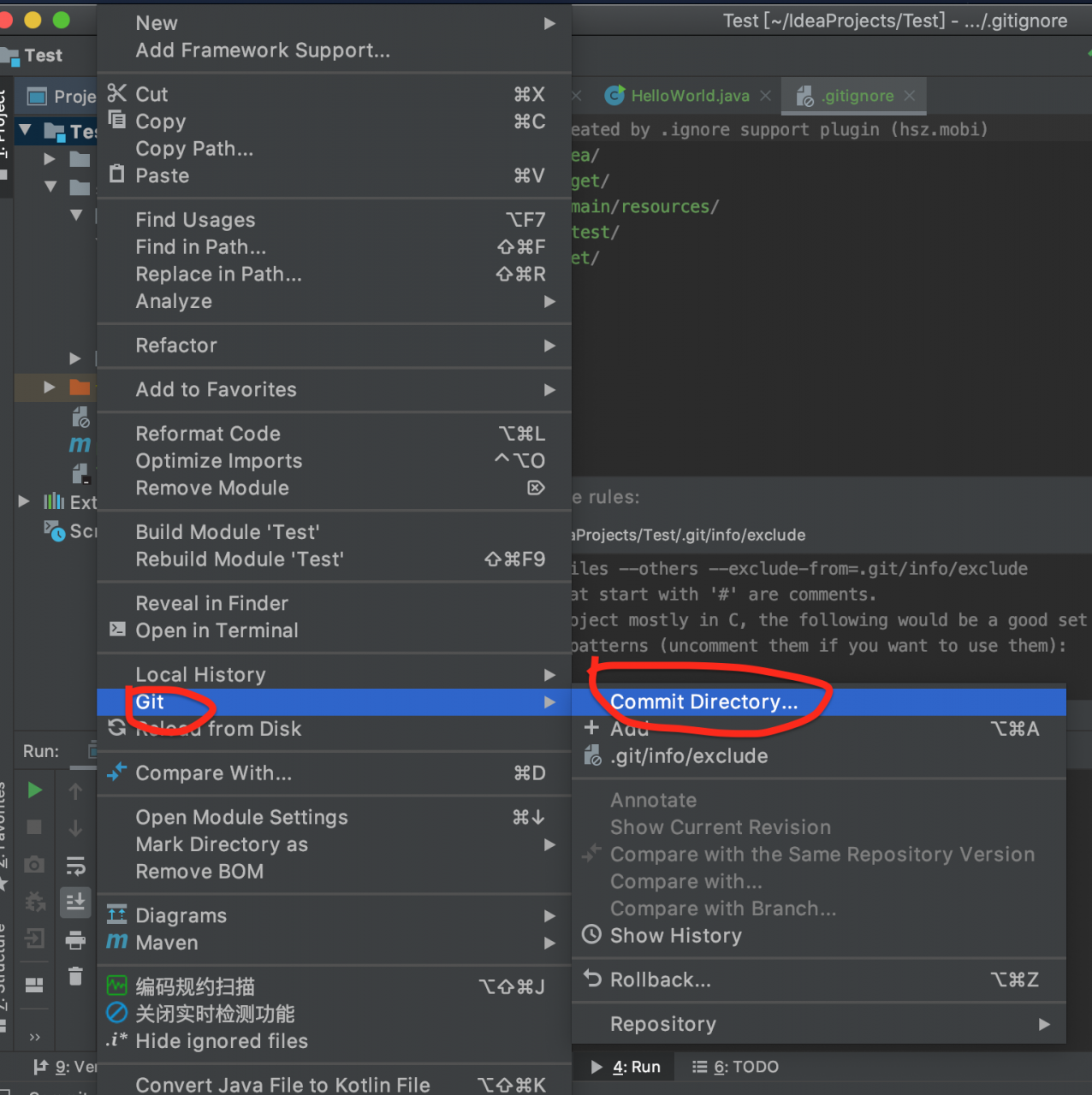Click the orange folder icon in project tree
This screenshot has height=1095, width=1092.
click(80, 387)
